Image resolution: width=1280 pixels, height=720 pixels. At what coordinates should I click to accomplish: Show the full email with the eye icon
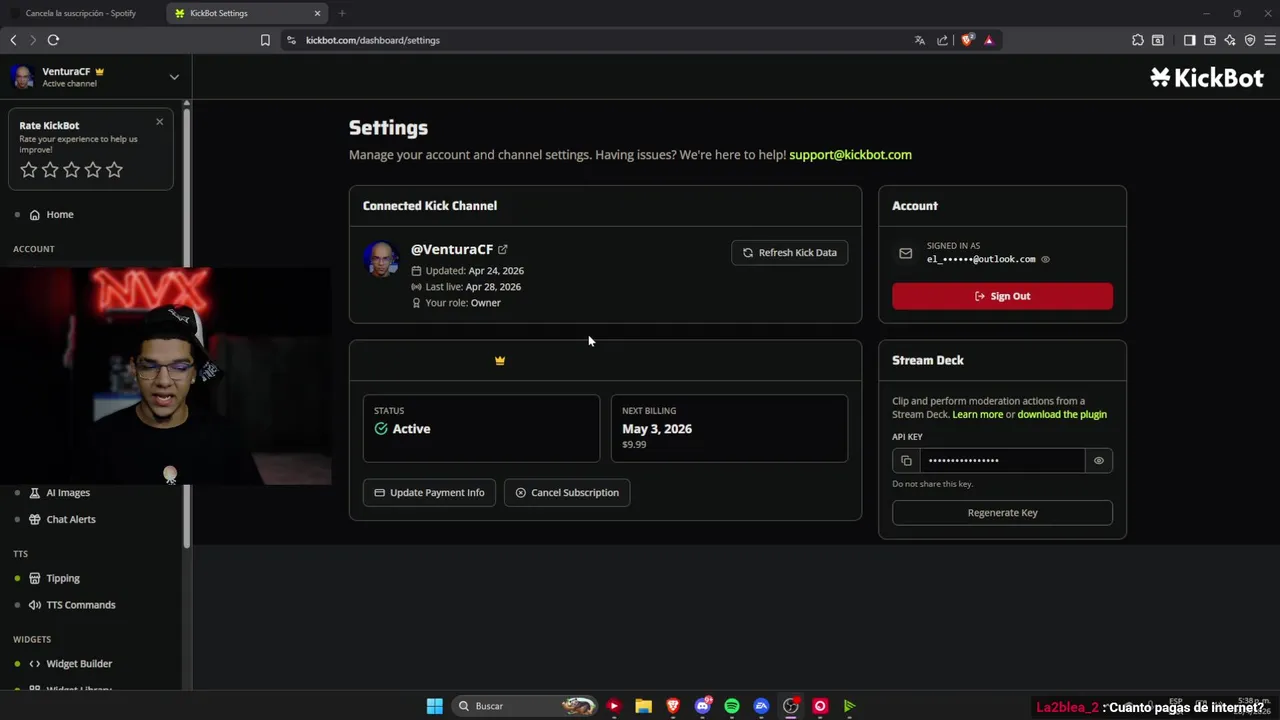pyautogui.click(x=1046, y=259)
